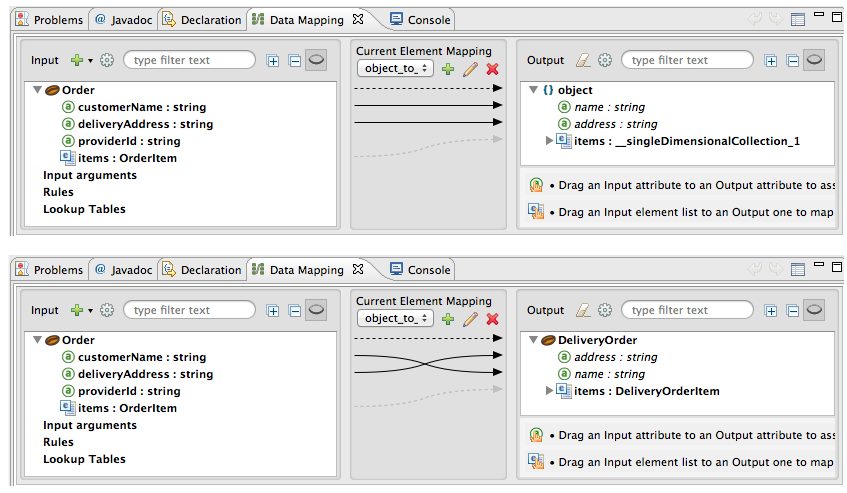Toggle the oval view button in top Input toolbar

click(x=316, y=60)
